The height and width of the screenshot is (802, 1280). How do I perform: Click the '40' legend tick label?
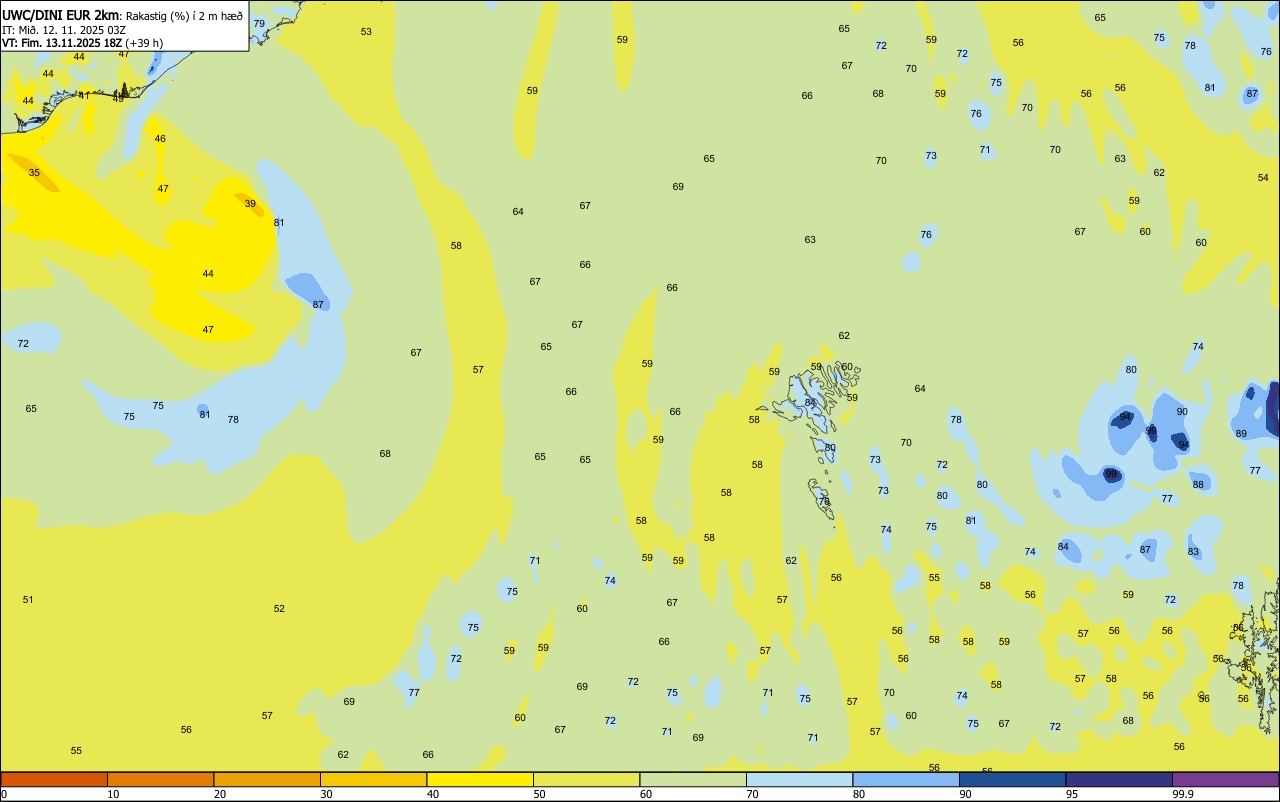(x=433, y=794)
